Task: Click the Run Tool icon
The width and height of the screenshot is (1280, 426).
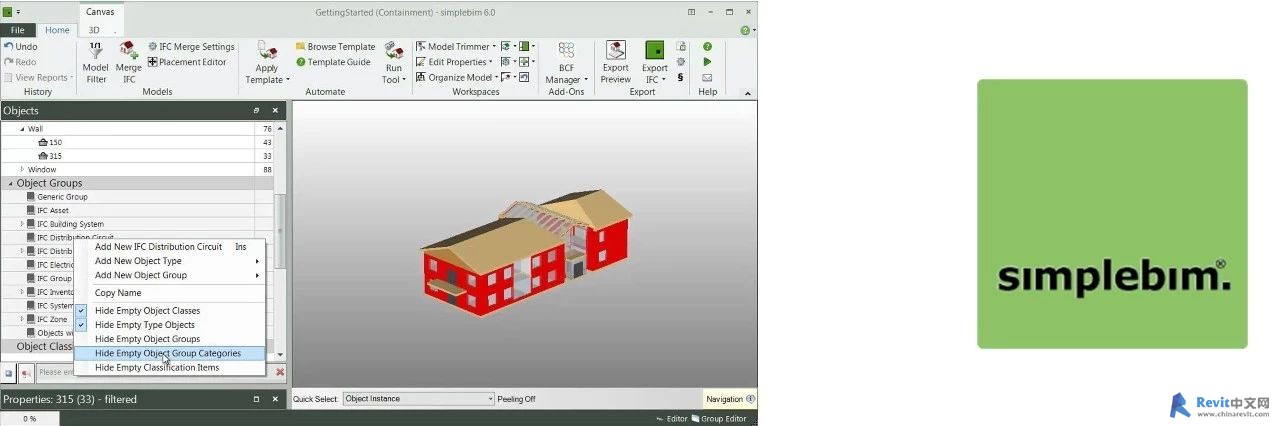Action: tap(394, 51)
